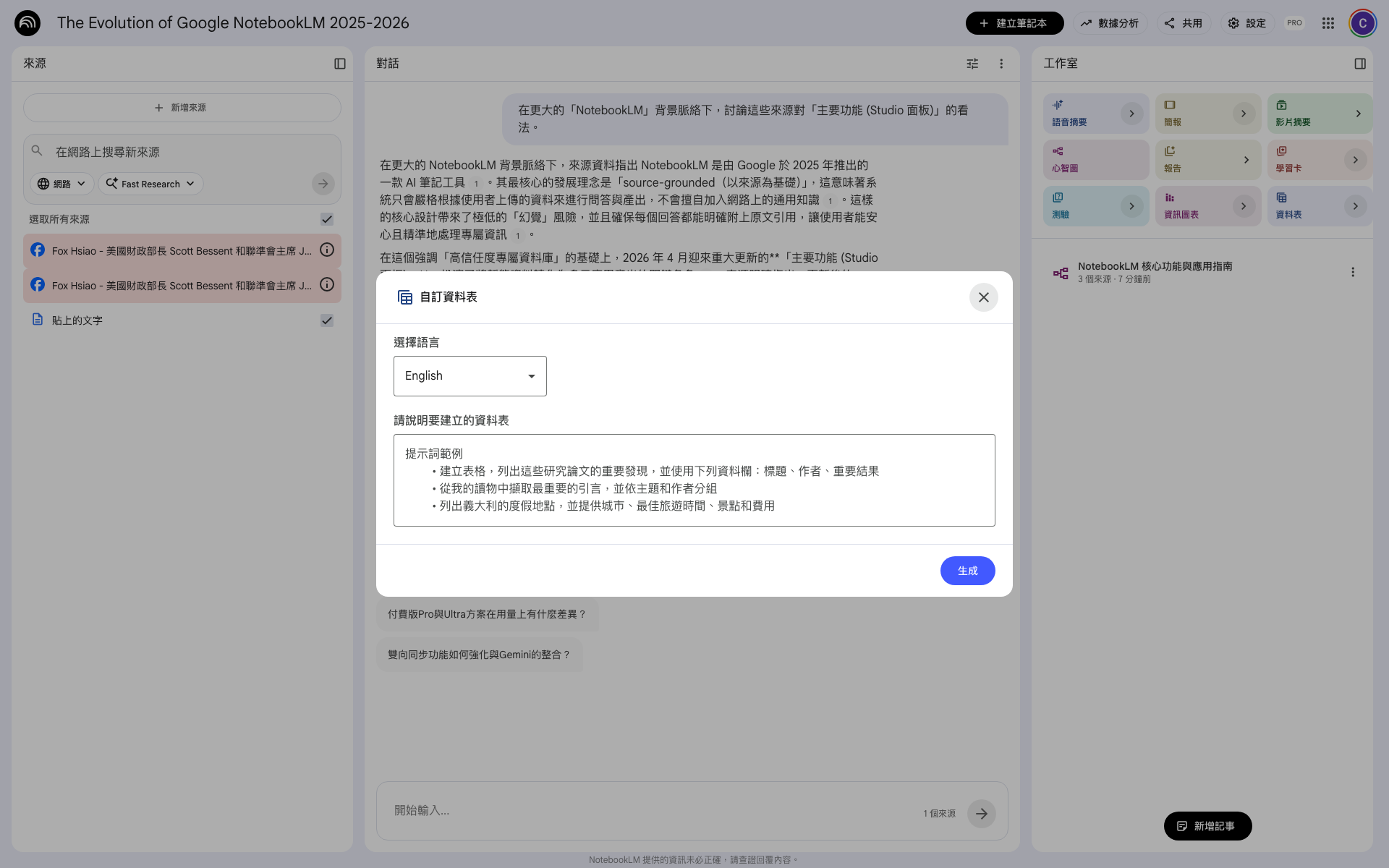
Task: Expand 資料表 customization chevron
Action: (1356, 206)
